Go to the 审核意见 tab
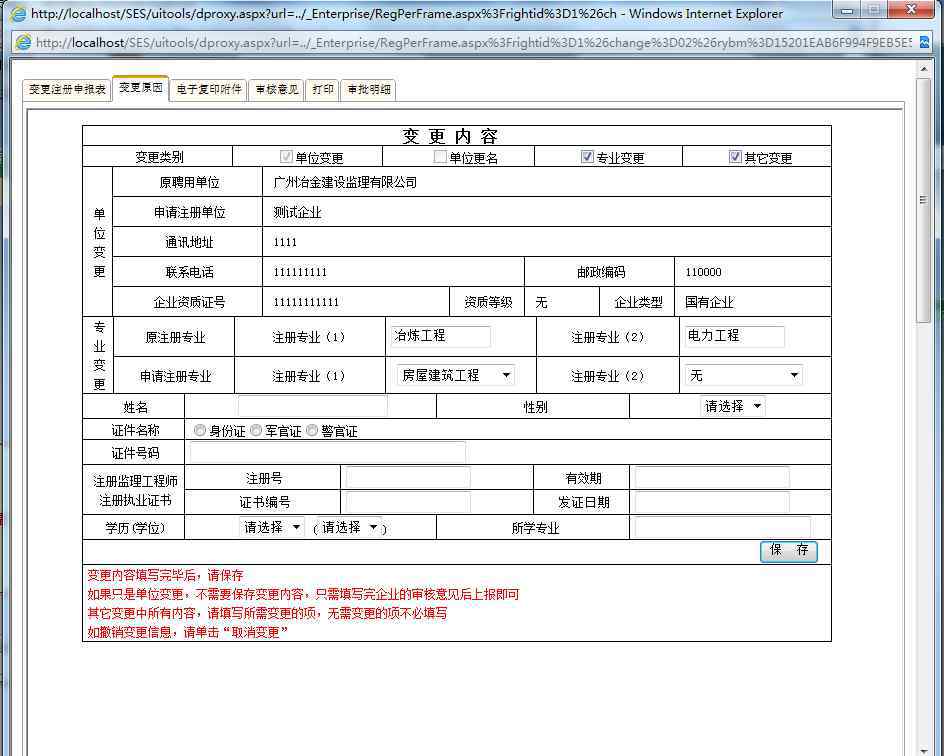Screen dimensions: 944x756 click(276, 89)
